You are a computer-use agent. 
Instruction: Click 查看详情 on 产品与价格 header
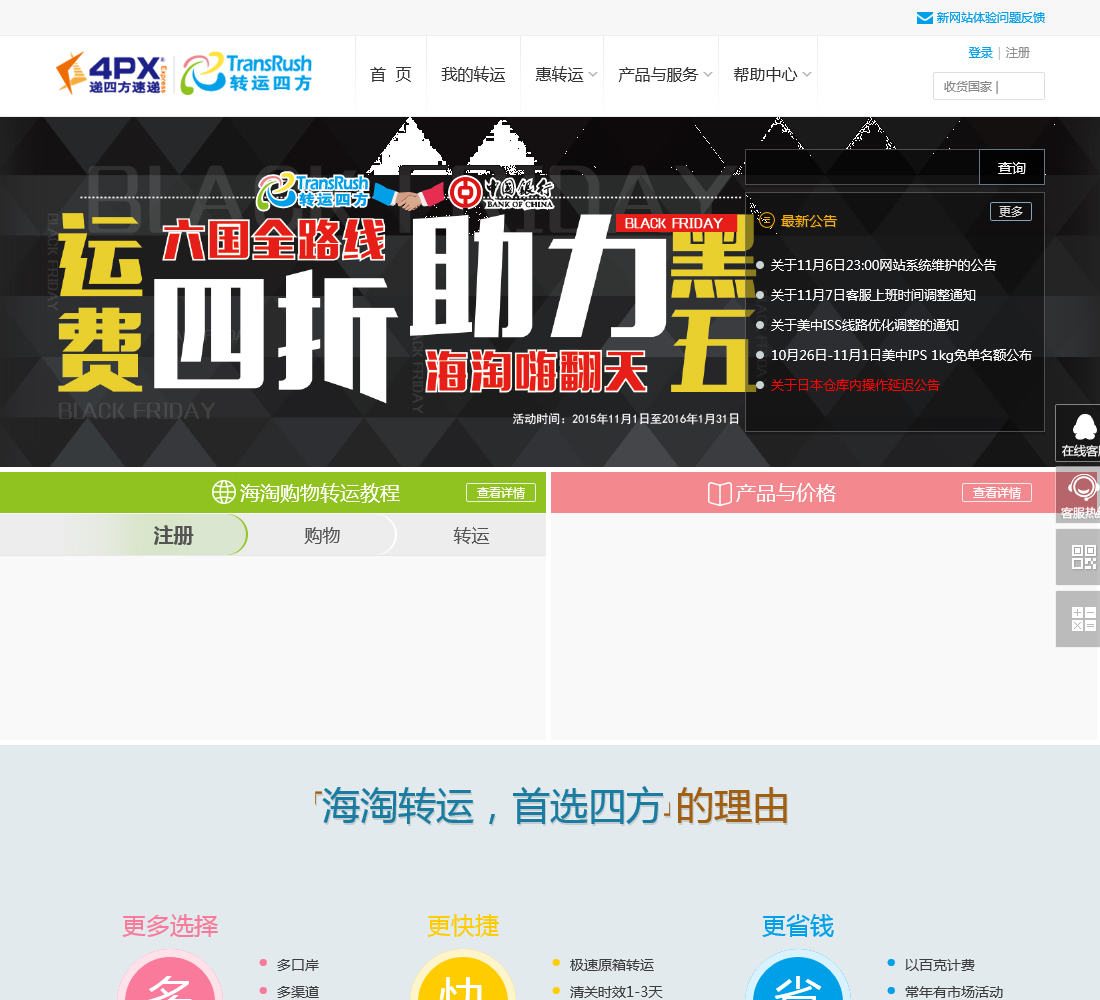pos(997,493)
